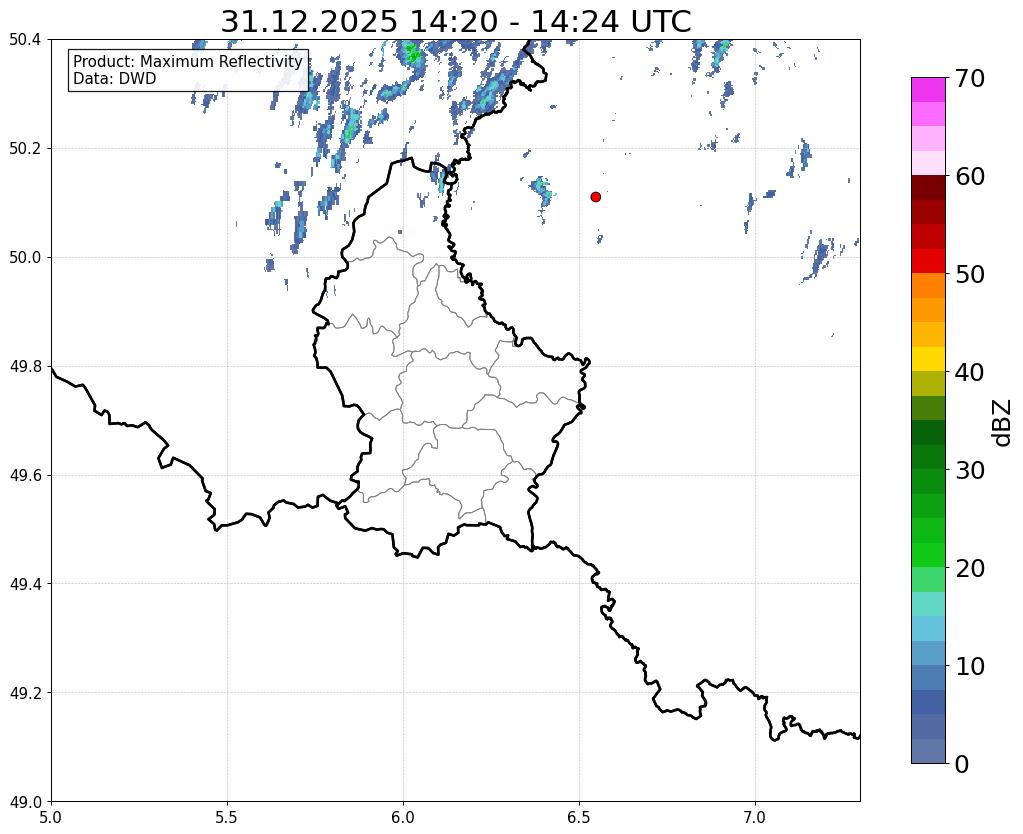Click the colorbar tick label 10
The width and height of the screenshot is (1023, 834).
coord(970,666)
